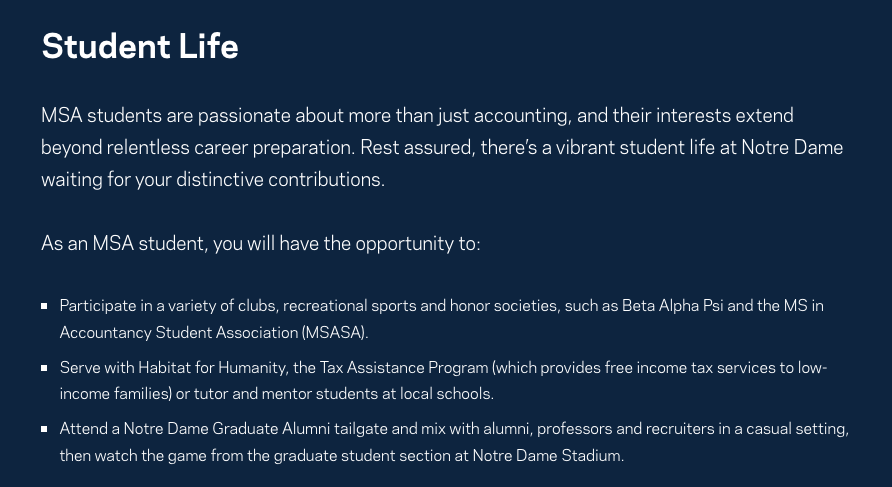The height and width of the screenshot is (487, 892).
Task: Click the second bullet point square marker
Action: point(45,368)
